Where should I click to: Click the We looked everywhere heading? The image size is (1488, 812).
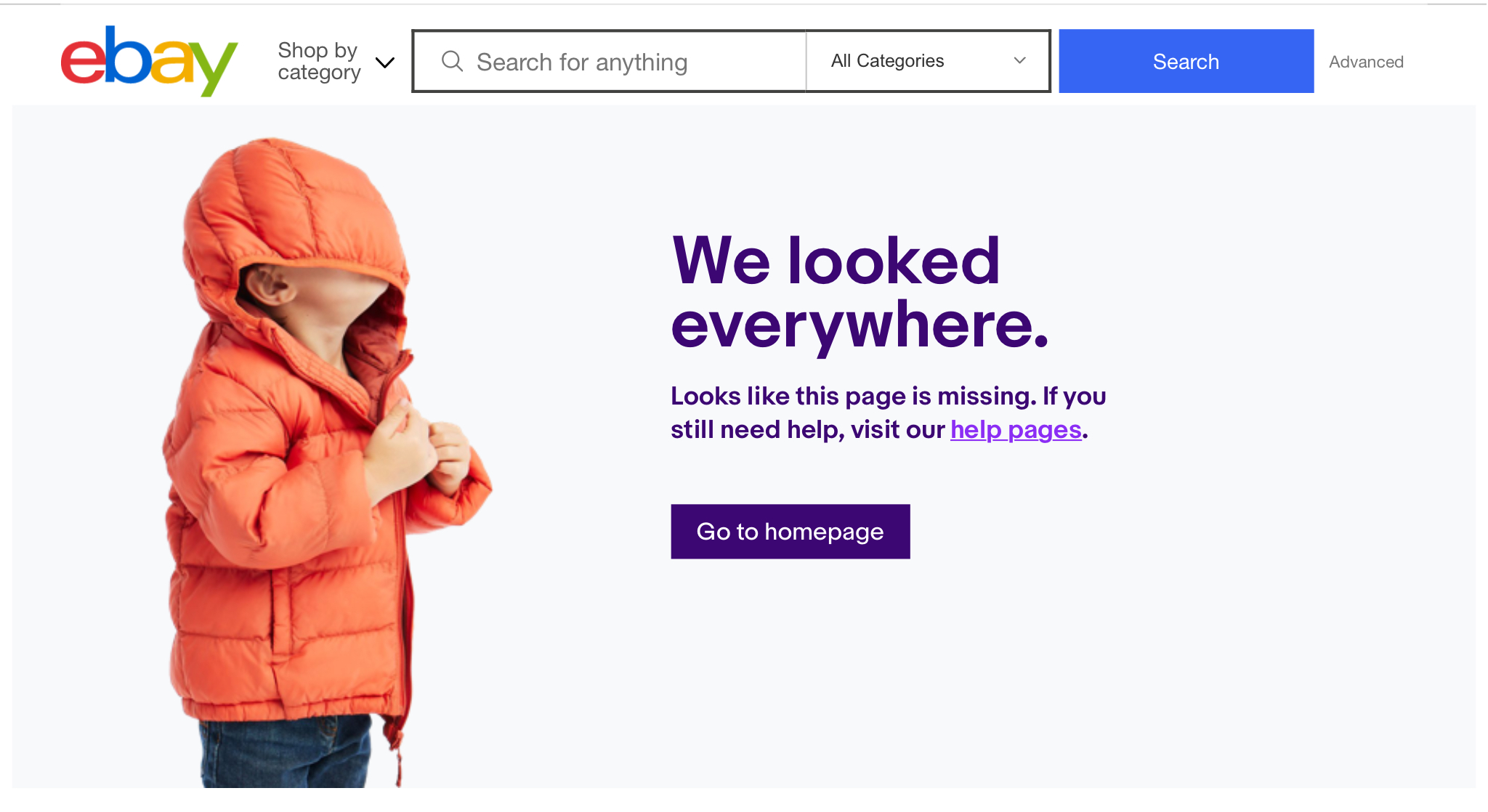coord(859,292)
